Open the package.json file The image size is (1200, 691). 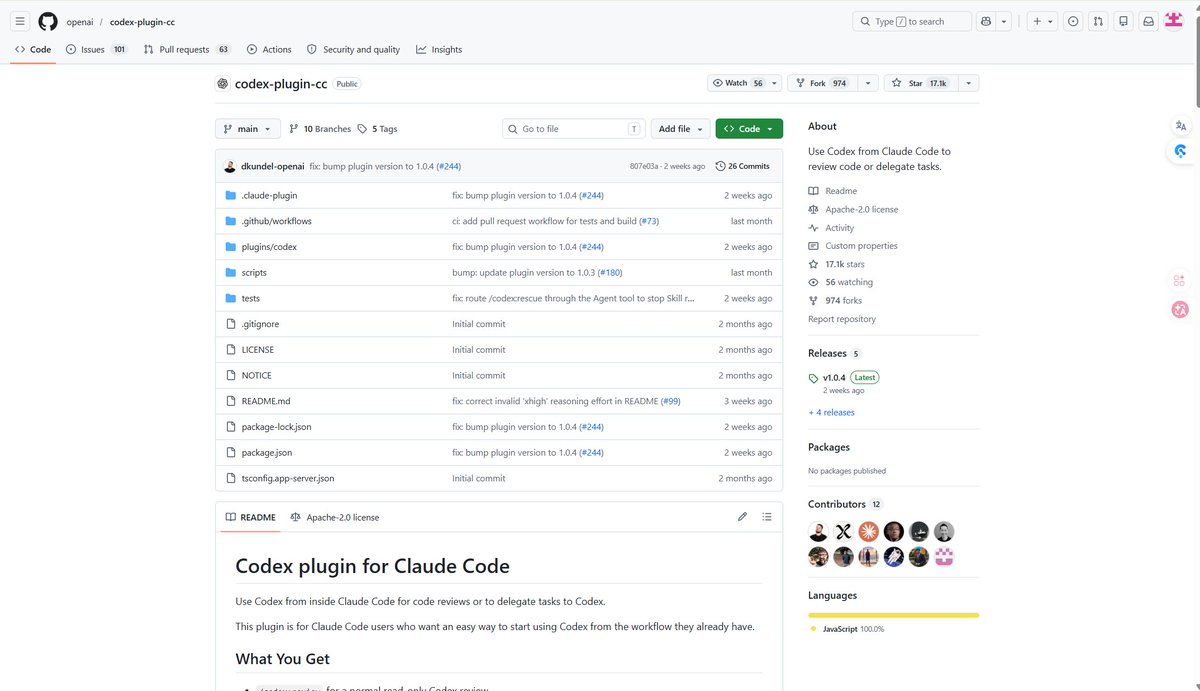coord(267,453)
